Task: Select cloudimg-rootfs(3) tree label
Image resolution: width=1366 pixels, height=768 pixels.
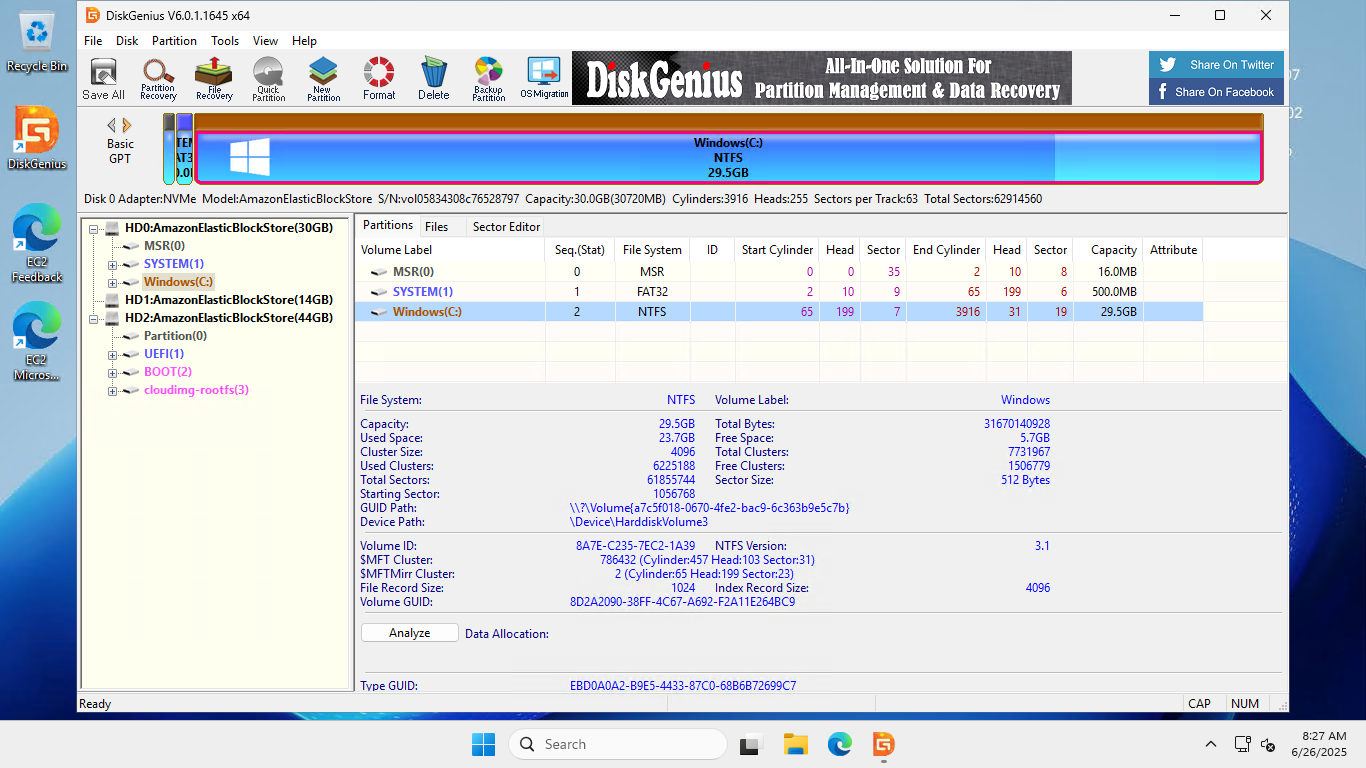Action: (x=196, y=390)
